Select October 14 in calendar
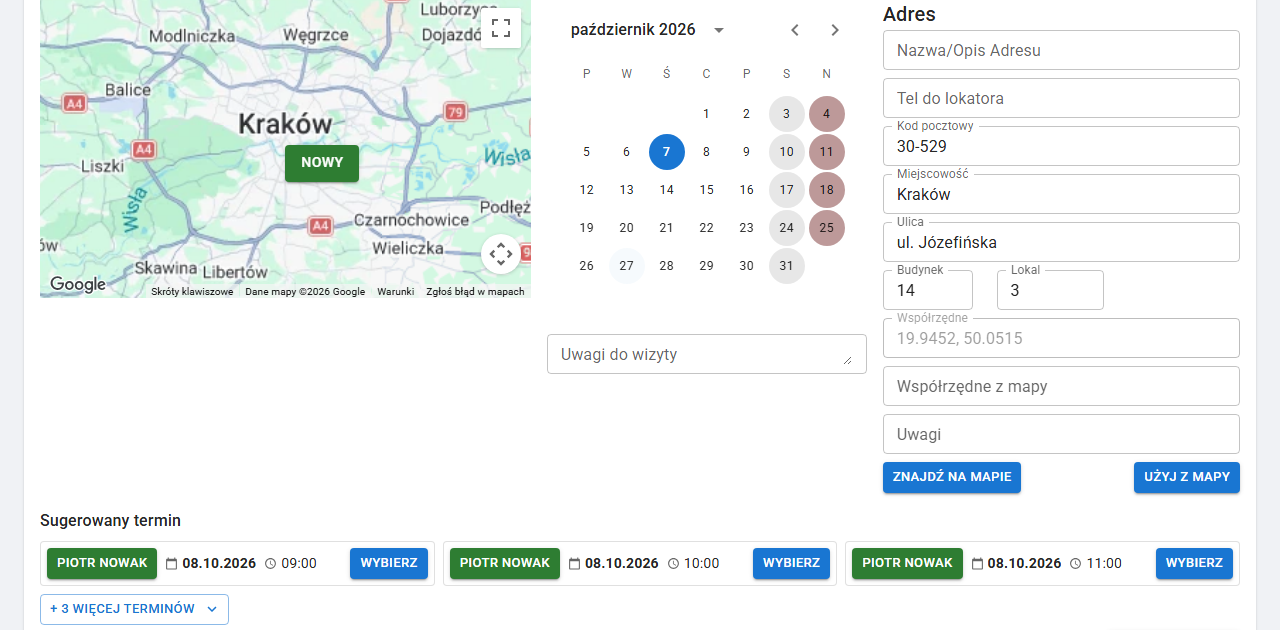The height and width of the screenshot is (630, 1280). tap(667, 190)
